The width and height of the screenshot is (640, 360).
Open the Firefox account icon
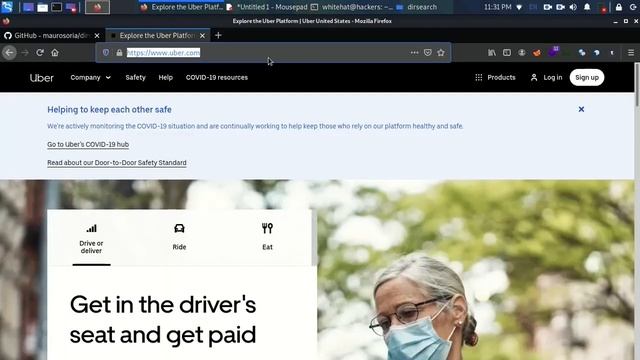pyautogui.click(x=522, y=53)
